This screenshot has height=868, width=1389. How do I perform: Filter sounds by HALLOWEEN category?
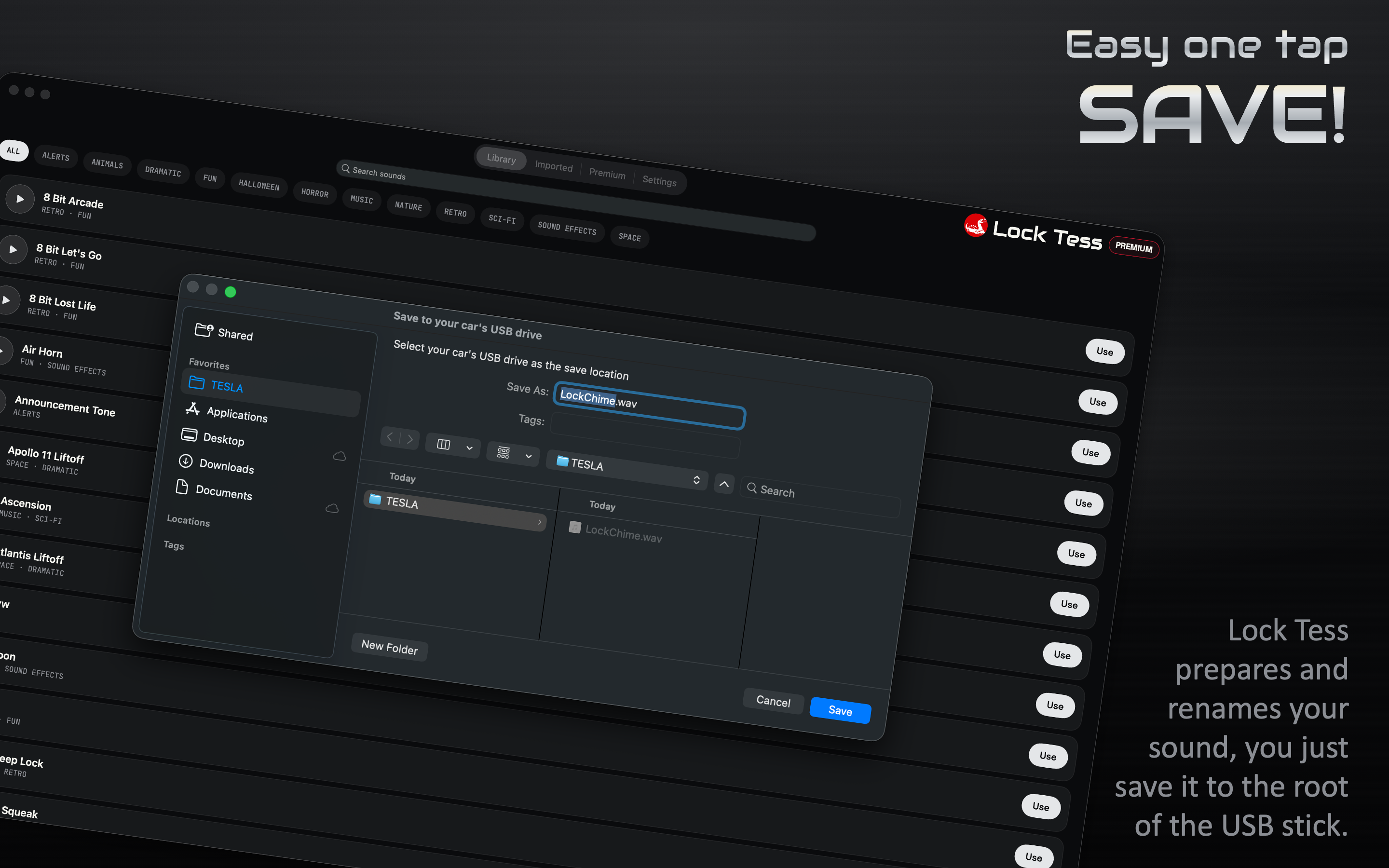click(259, 186)
